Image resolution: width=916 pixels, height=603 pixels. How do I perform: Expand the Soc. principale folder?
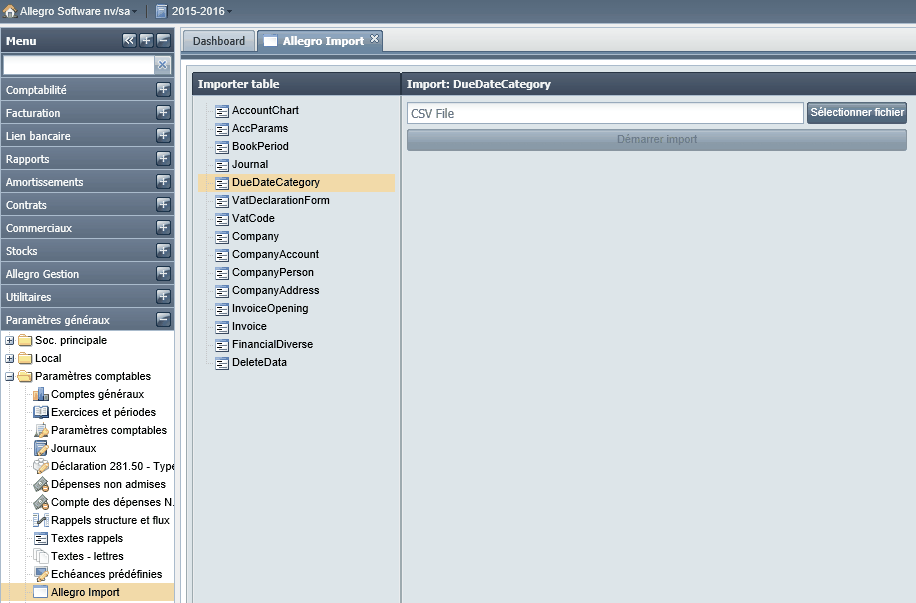tap(9, 341)
